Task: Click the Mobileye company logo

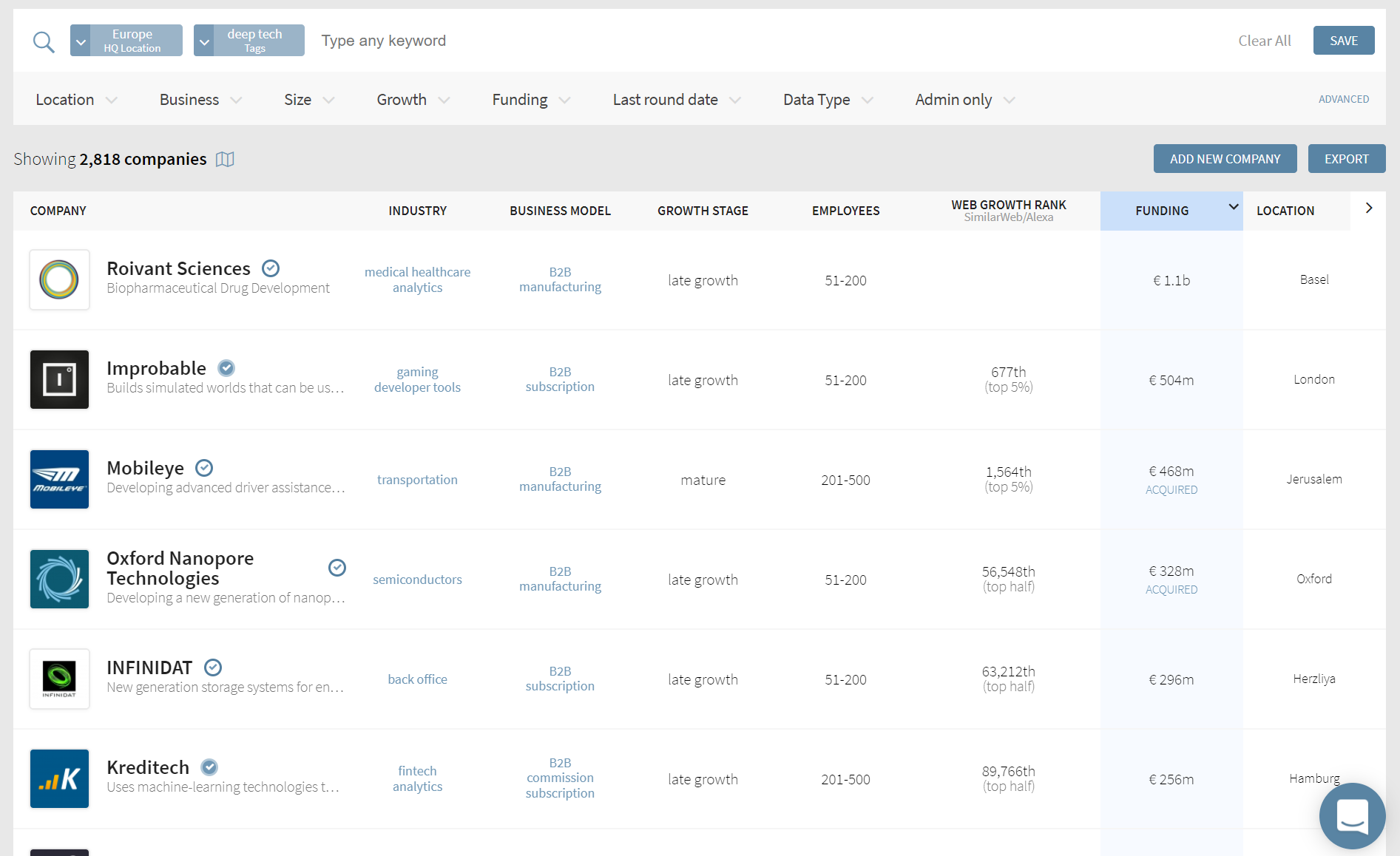Action: click(59, 480)
